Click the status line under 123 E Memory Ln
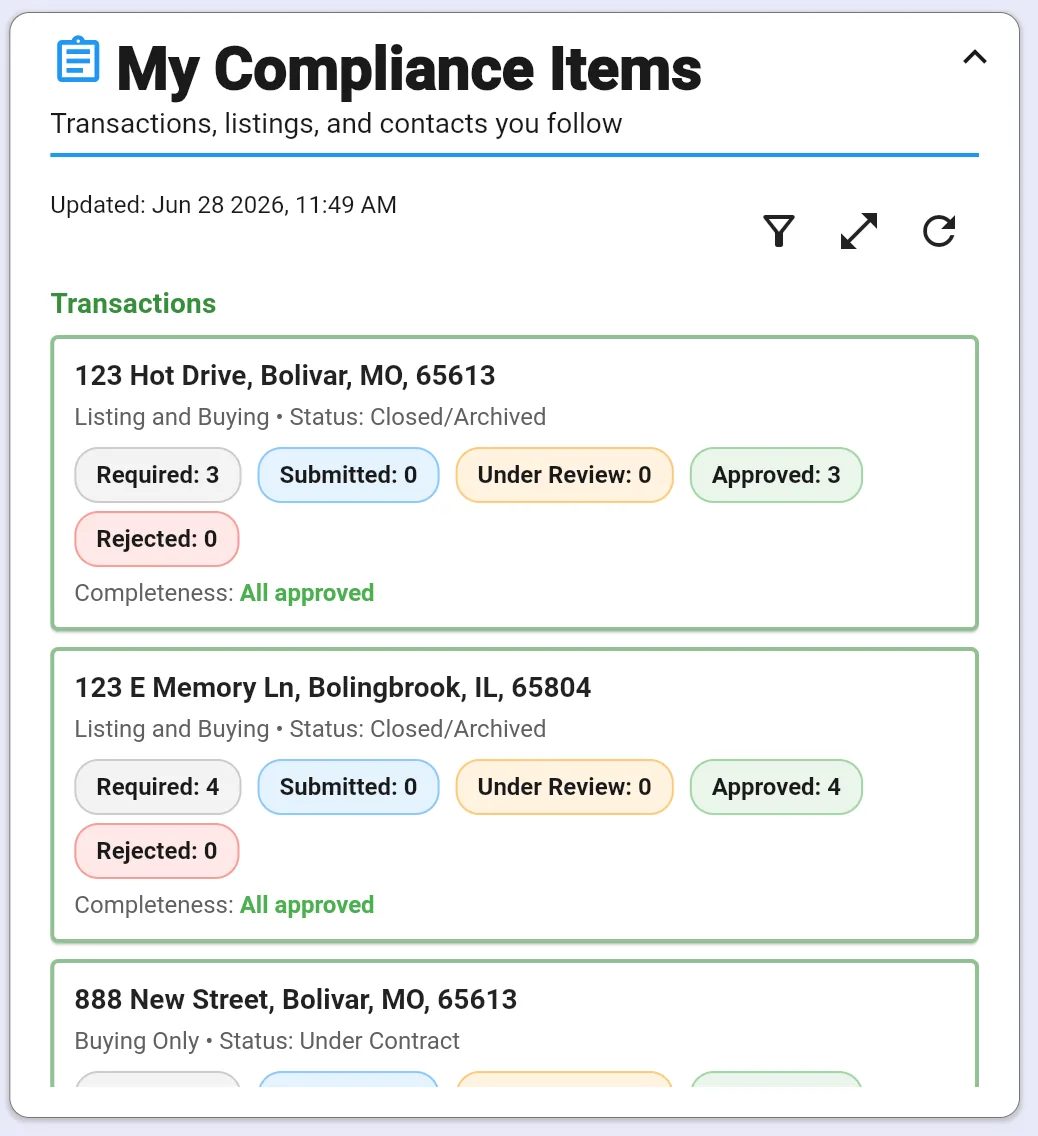This screenshot has height=1136, width=1038. pyautogui.click(x=310, y=729)
